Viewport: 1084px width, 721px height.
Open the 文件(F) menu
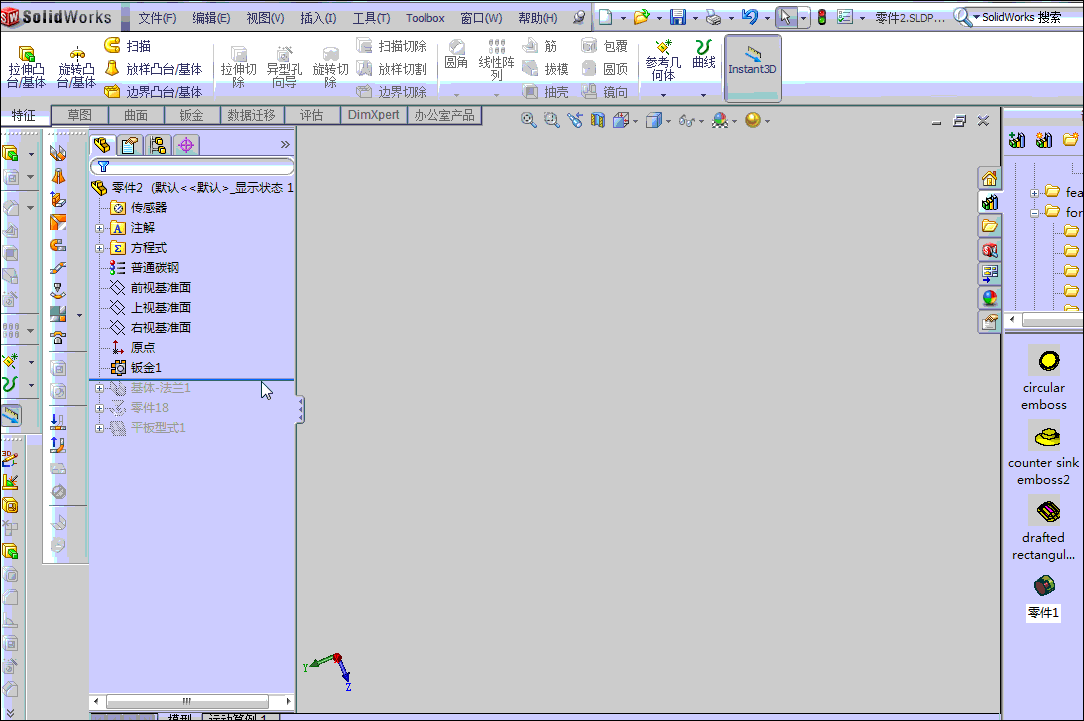click(x=157, y=18)
